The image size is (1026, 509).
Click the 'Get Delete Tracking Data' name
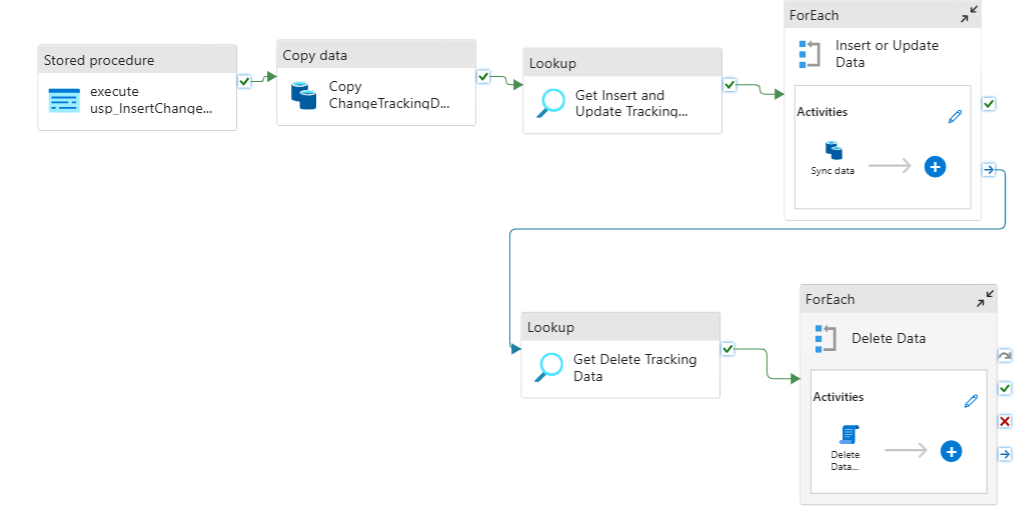635,368
